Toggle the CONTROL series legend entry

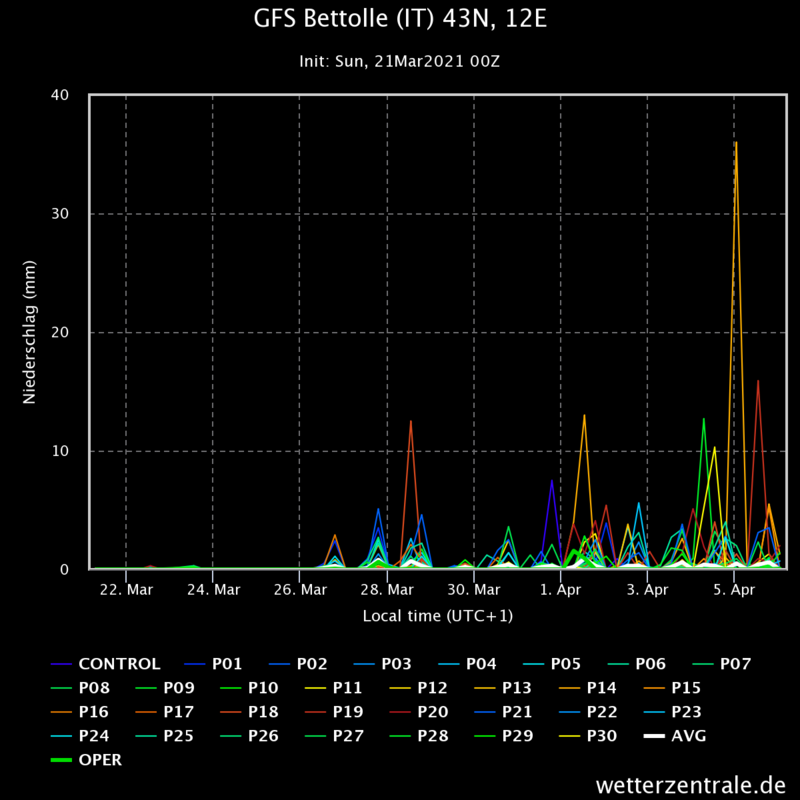tap(106, 664)
